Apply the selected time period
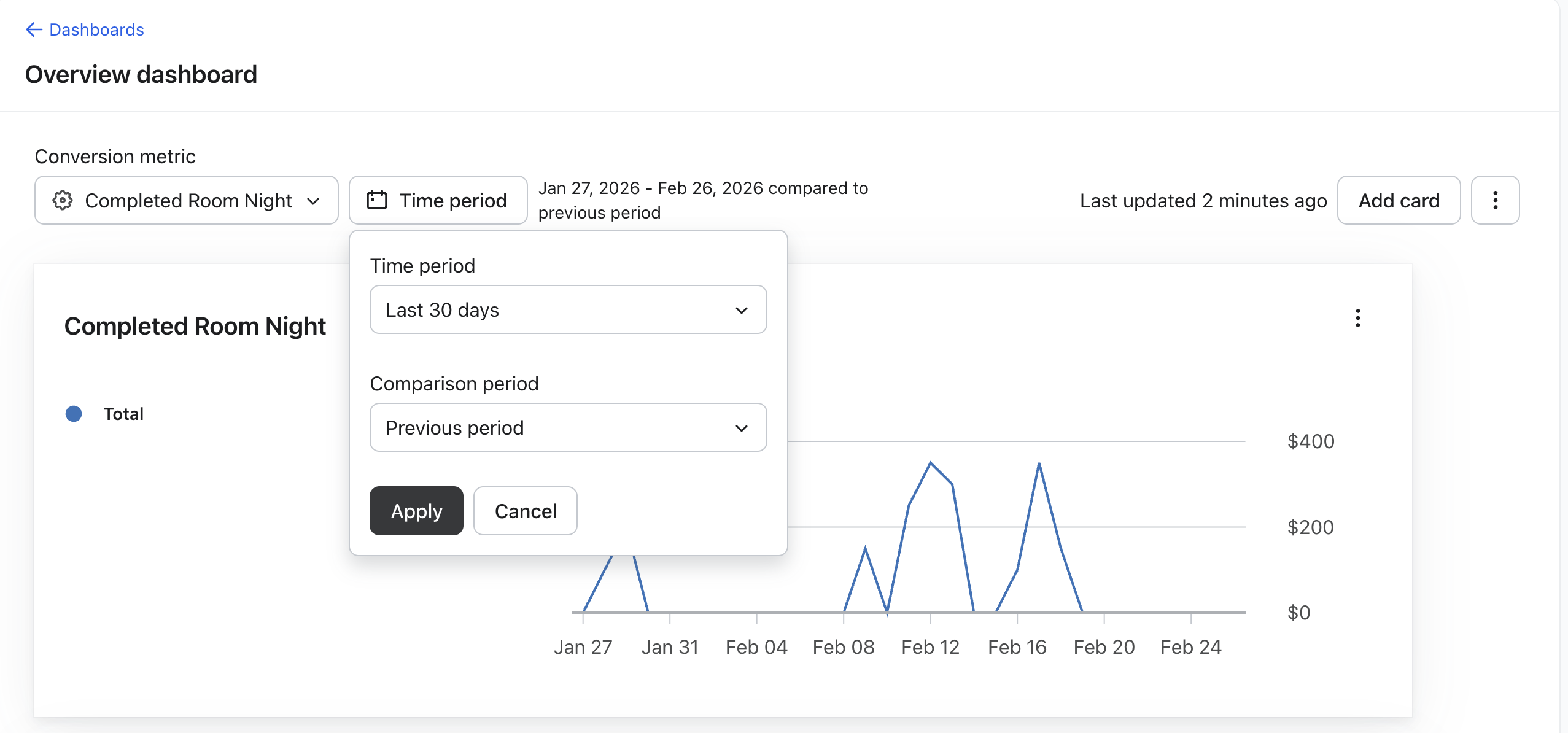Image resolution: width=1568 pixels, height=733 pixels. [416, 511]
